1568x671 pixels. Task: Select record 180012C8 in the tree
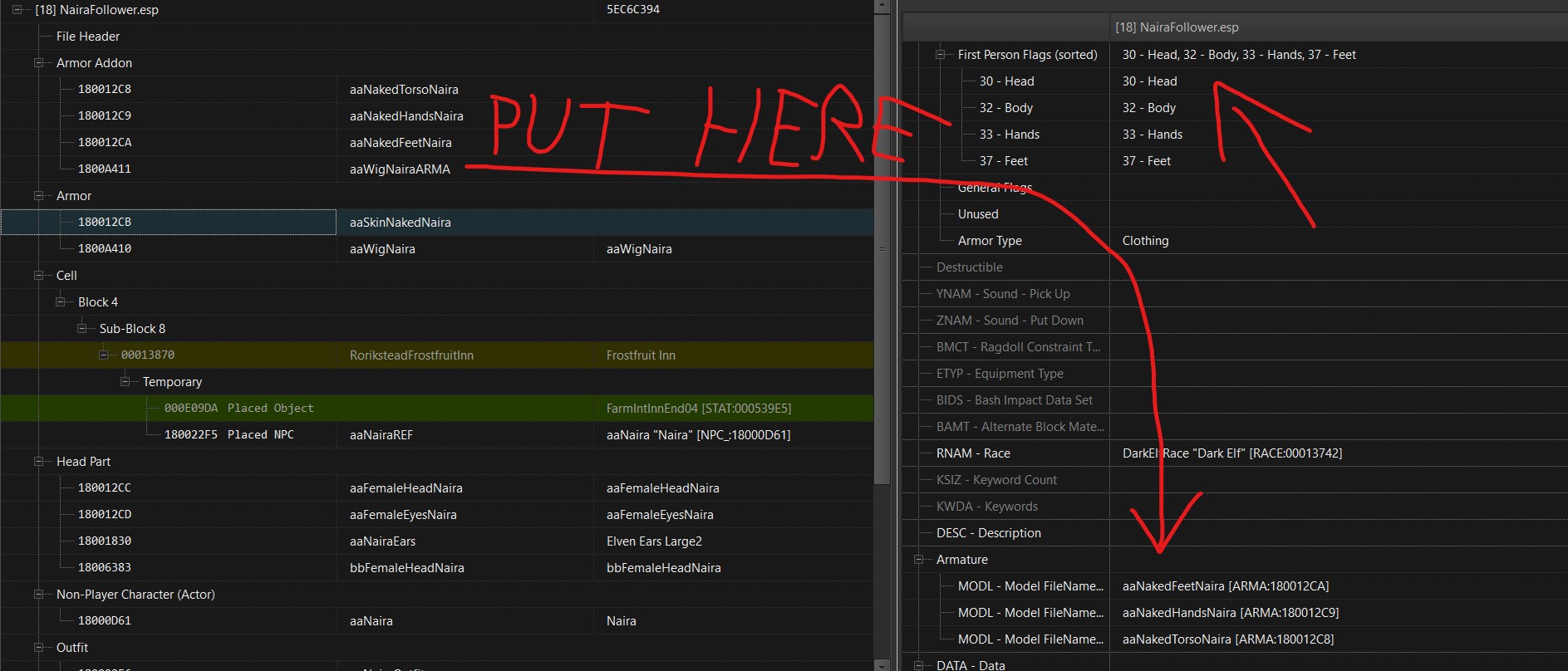pyautogui.click(x=105, y=90)
